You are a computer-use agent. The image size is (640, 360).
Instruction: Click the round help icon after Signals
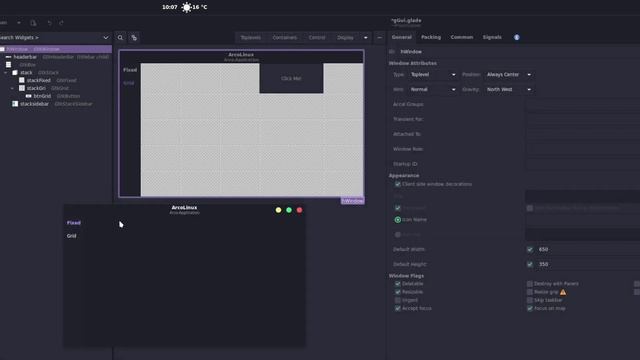516,37
